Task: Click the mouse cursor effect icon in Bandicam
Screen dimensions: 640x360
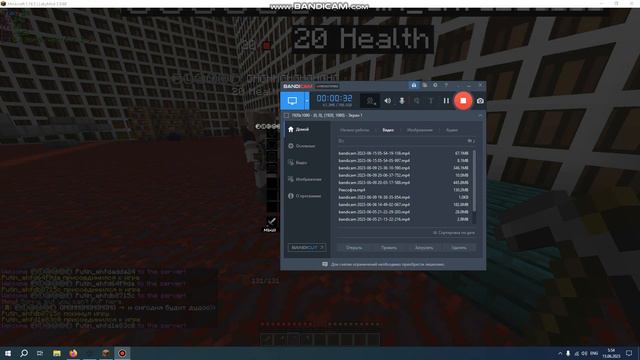Action: point(416,101)
